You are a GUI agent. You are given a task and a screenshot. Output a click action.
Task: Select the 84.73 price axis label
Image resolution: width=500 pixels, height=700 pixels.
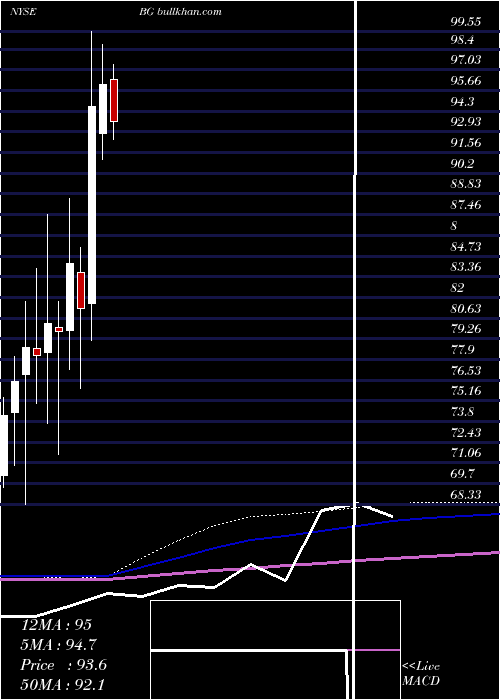click(x=466, y=246)
